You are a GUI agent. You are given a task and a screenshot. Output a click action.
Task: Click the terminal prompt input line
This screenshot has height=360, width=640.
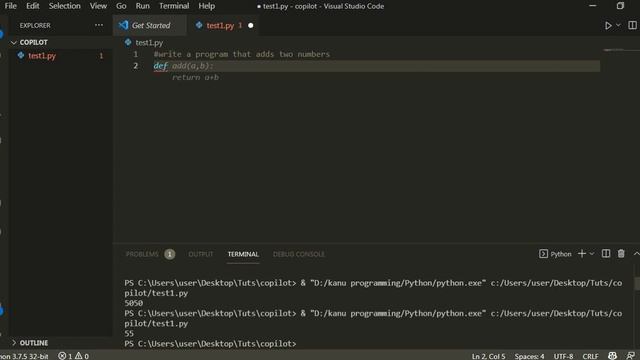(211, 344)
